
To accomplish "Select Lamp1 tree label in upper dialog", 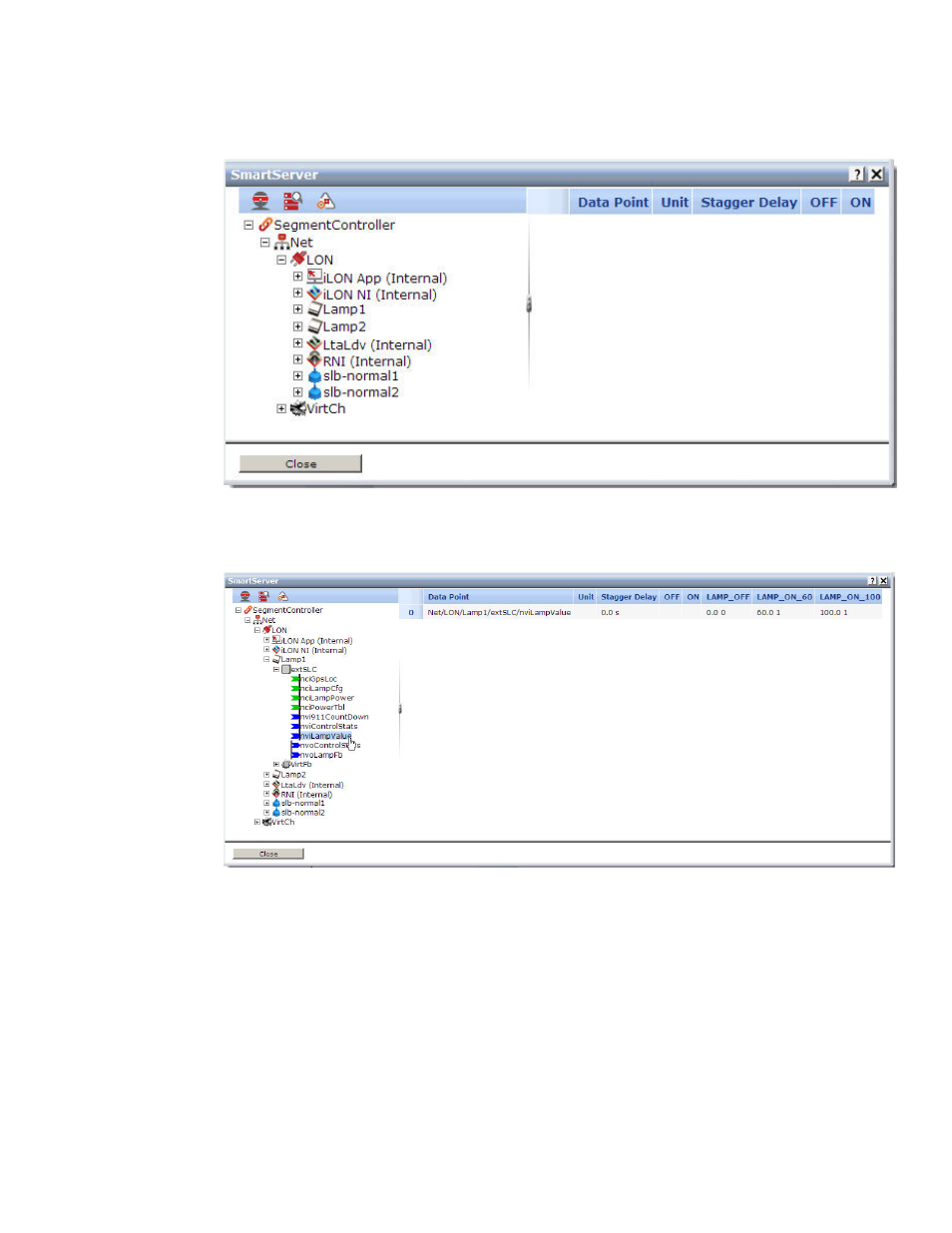I will click(x=344, y=309).
